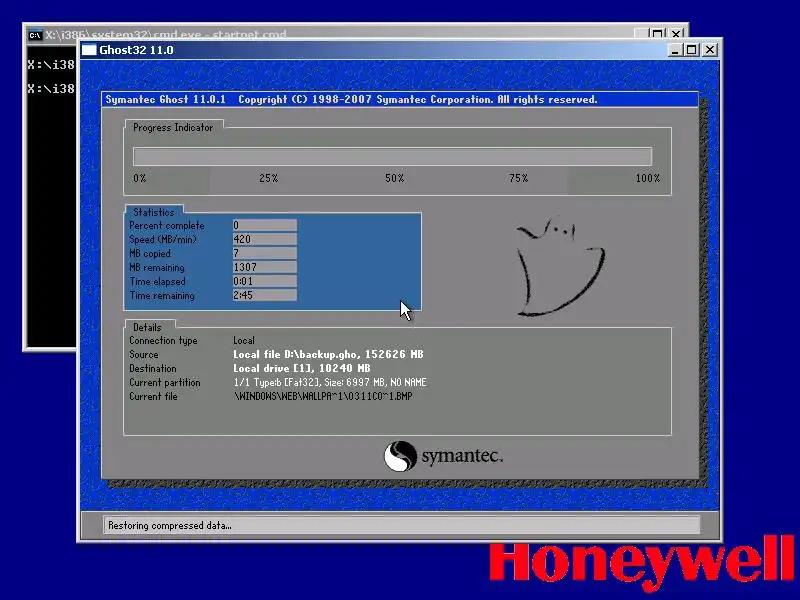Click the Percent complete label

pyautogui.click(x=166, y=226)
